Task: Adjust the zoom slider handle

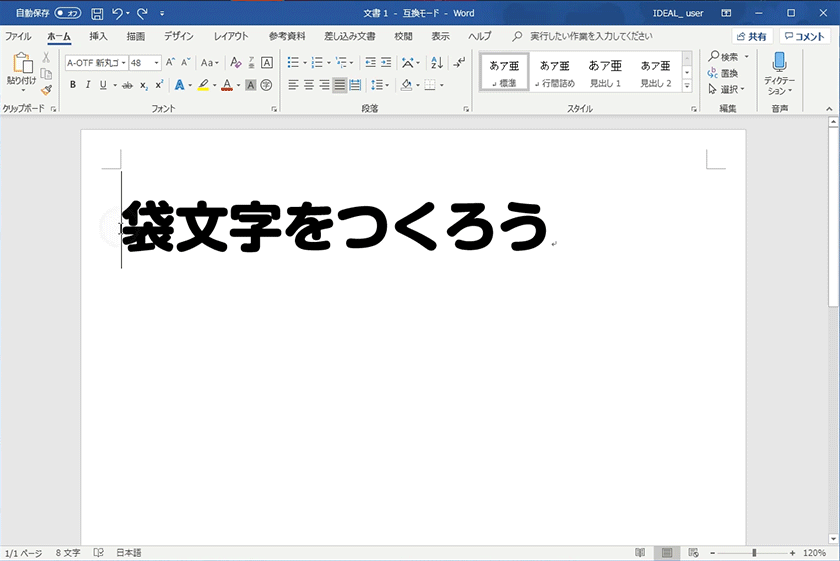Action: click(754, 553)
